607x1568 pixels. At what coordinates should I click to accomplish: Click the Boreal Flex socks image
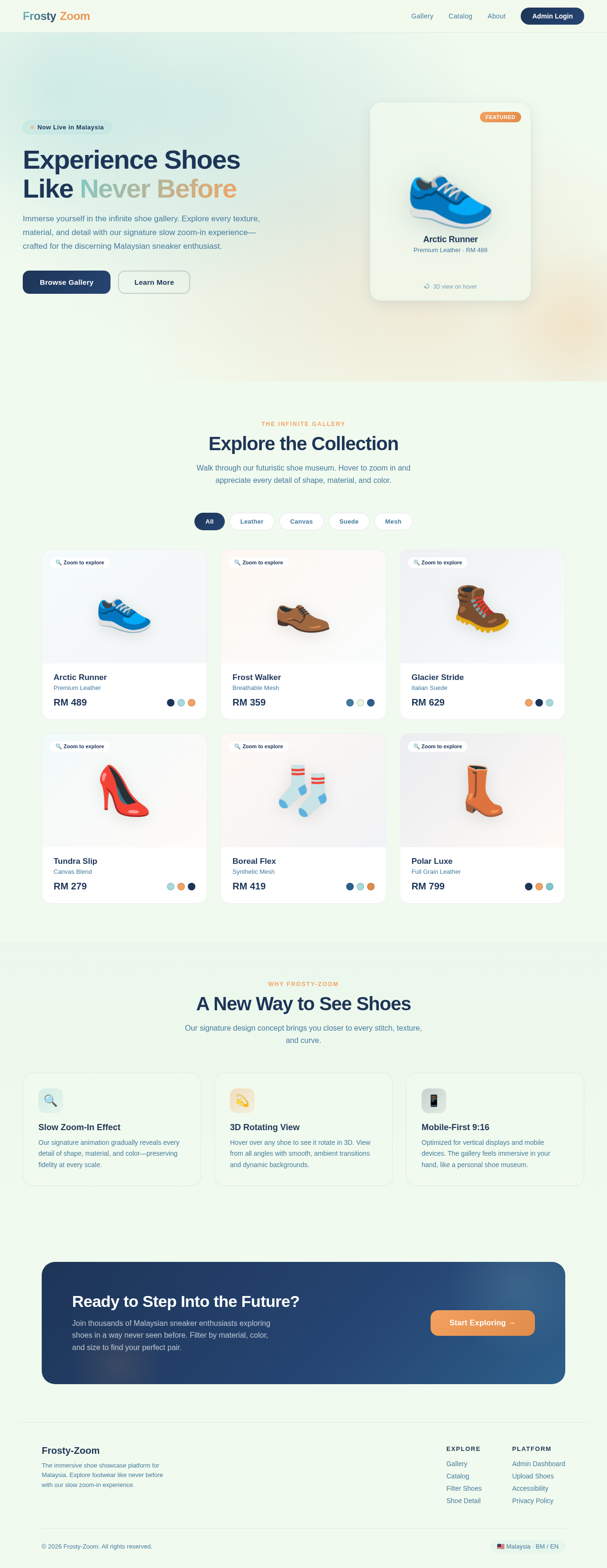click(x=303, y=791)
